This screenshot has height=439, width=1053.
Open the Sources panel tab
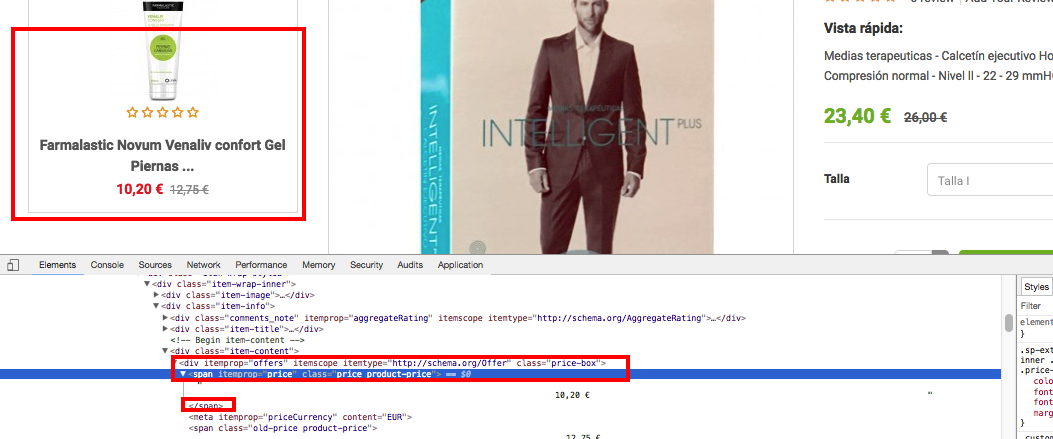tap(155, 265)
